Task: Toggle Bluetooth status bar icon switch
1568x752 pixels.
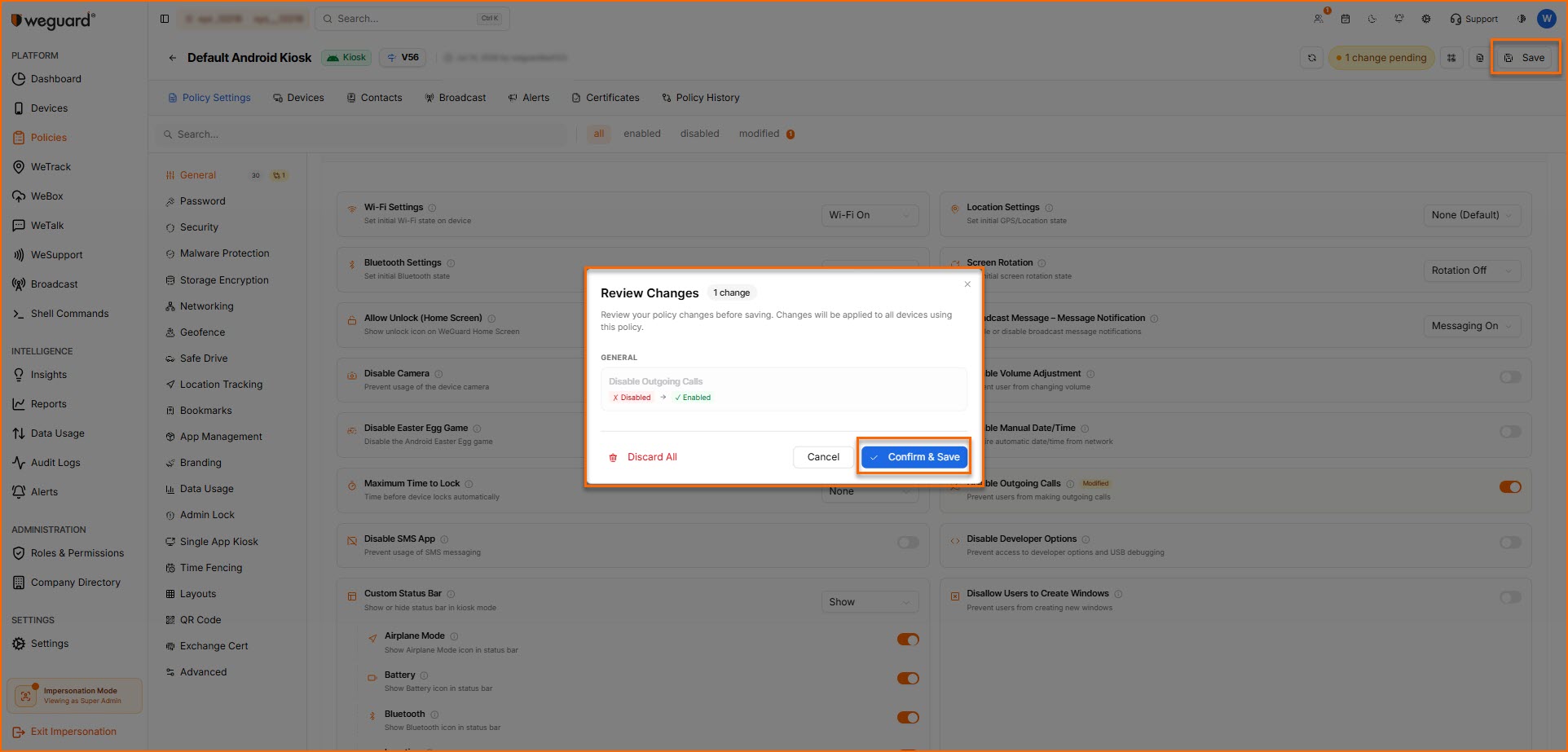Action: pos(908,718)
